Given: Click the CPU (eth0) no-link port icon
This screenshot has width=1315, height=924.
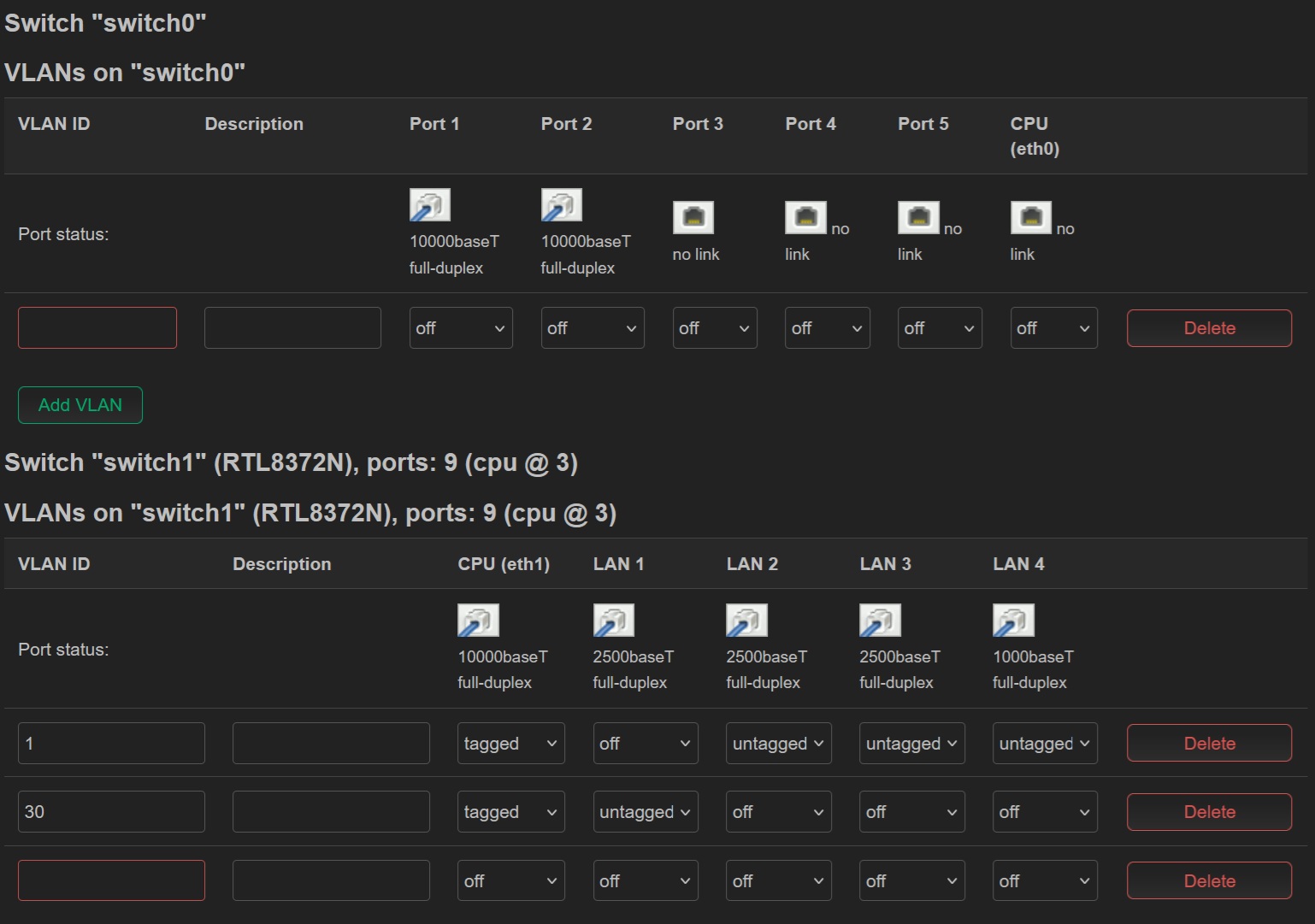Looking at the screenshot, I should coord(1030,218).
